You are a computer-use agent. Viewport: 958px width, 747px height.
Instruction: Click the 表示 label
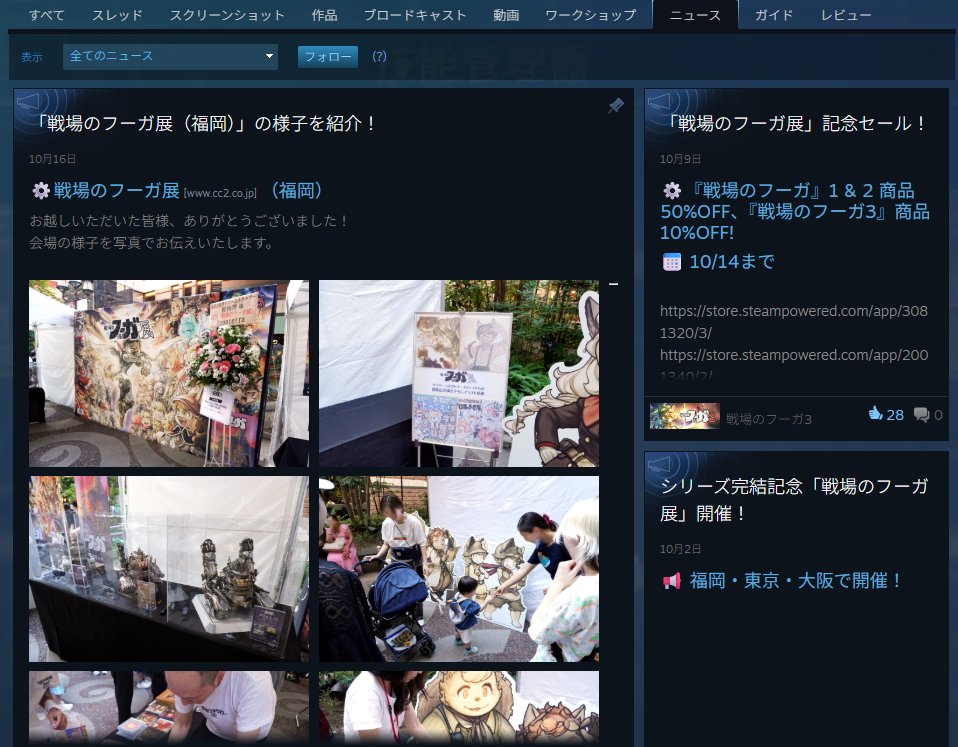[x=32, y=57]
